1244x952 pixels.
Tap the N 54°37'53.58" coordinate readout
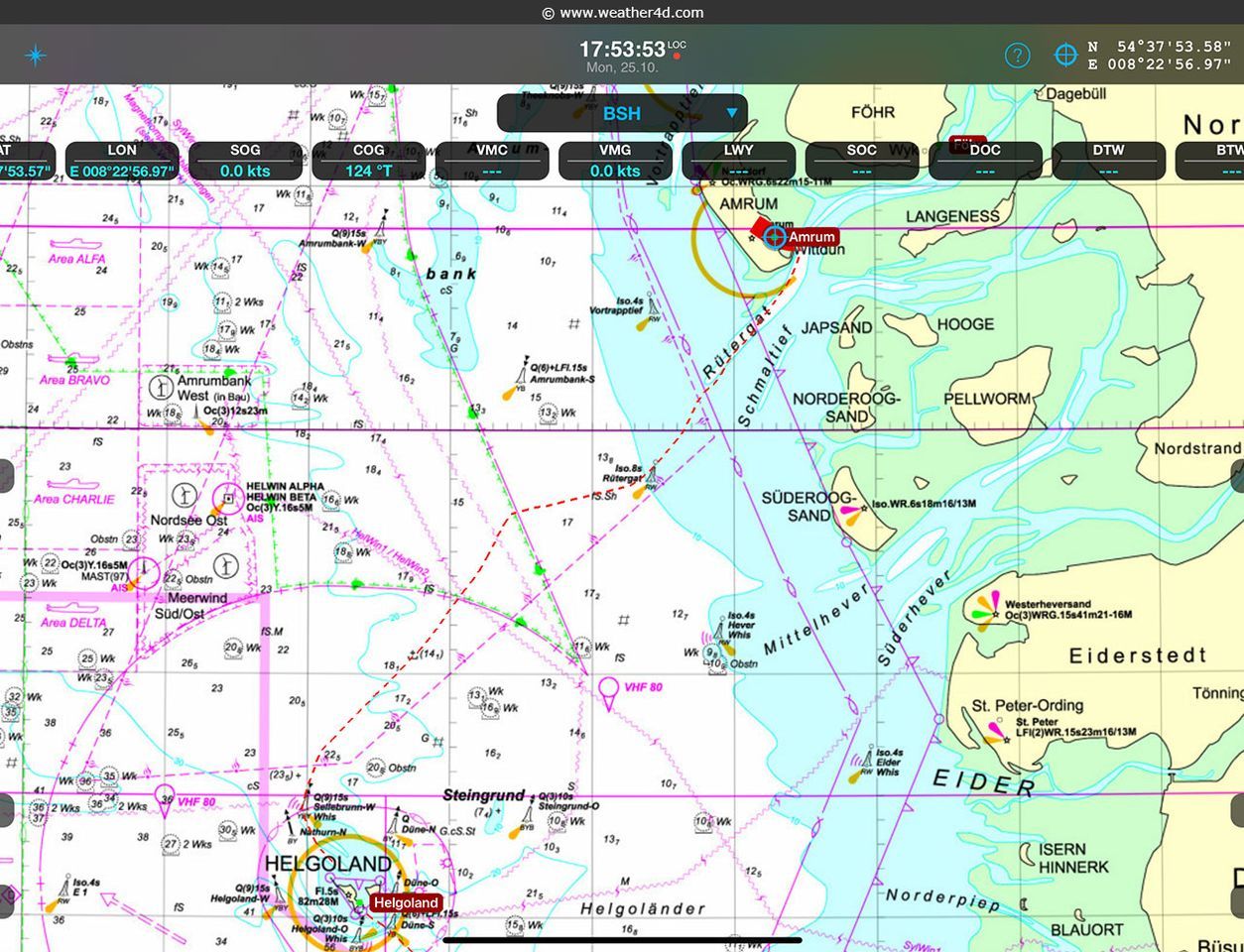(x=1160, y=47)
